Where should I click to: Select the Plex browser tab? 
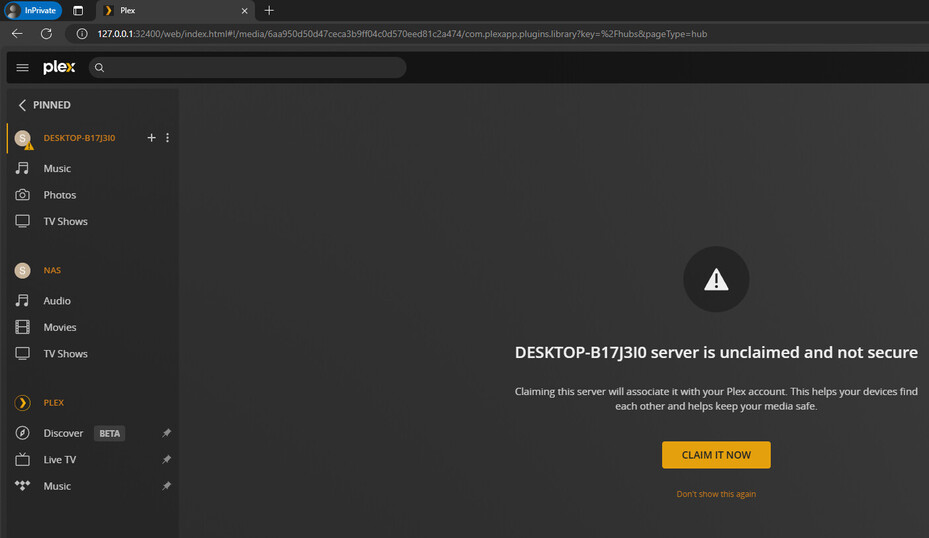click(175, 11)
